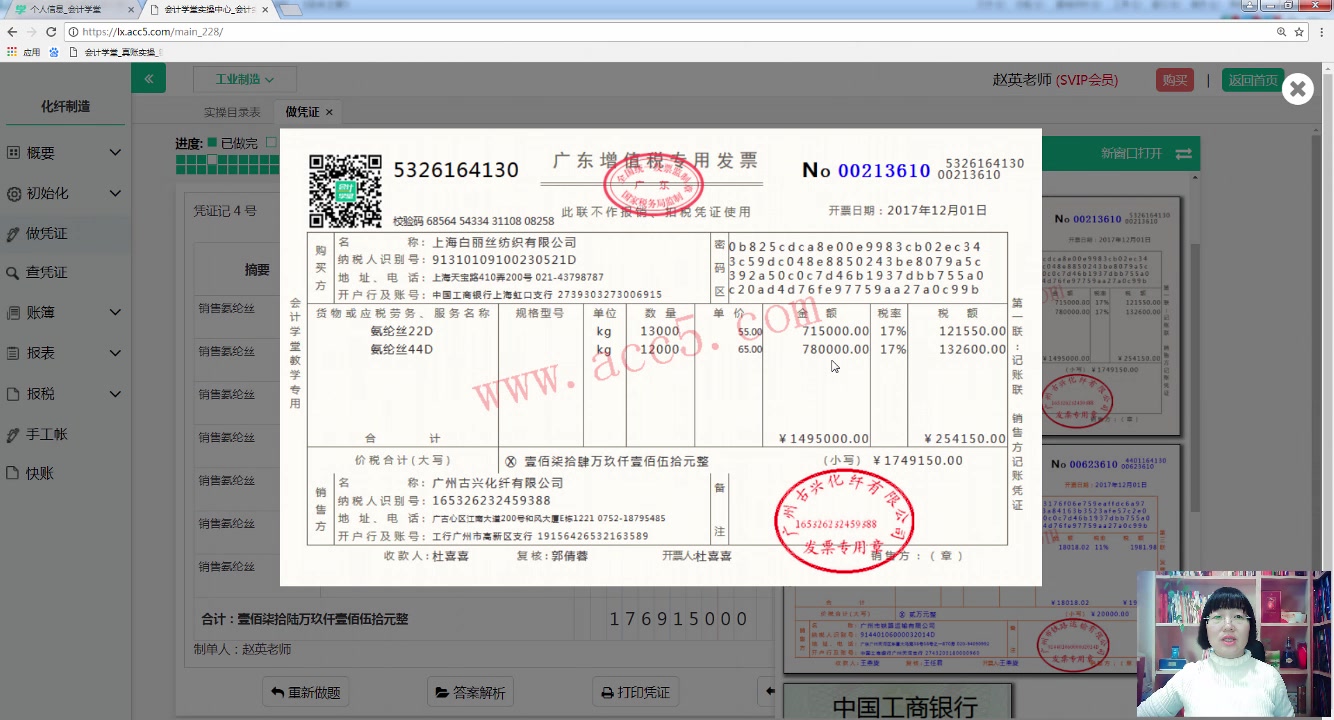
Task: Close the 个人信息_会计学堂 browser tab
Action: tap(130, 9)
